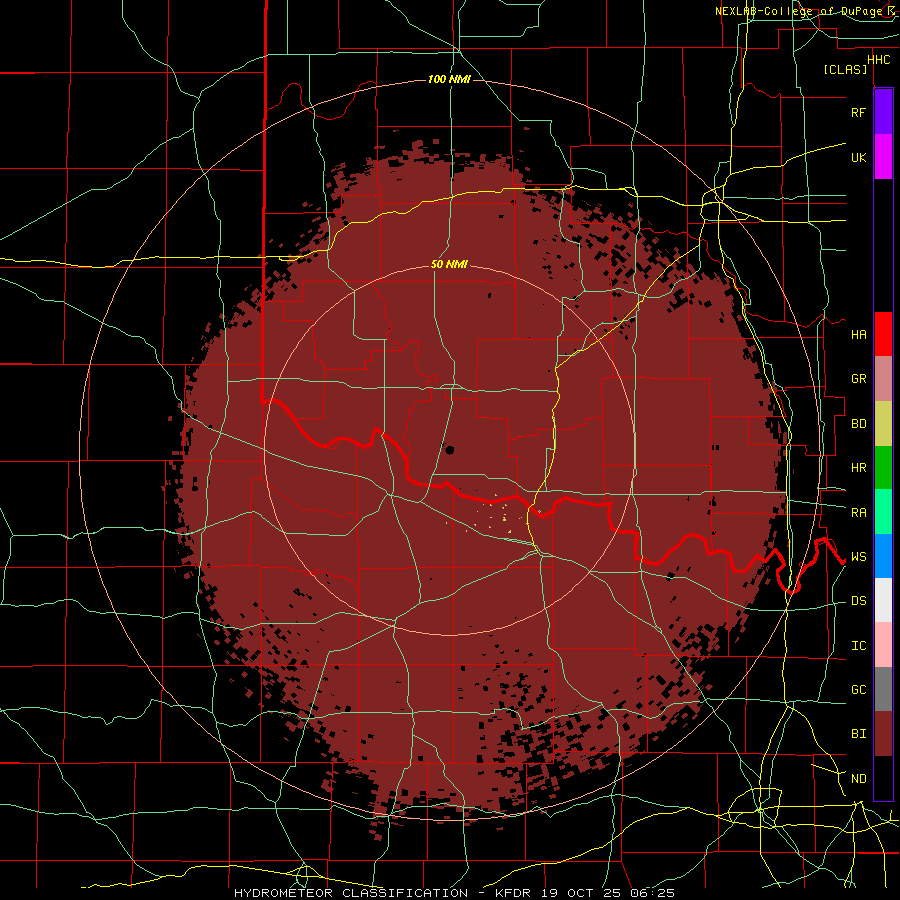900x900 pixels.
Task: Click the RF legend label
Action: tap(858, 112)
